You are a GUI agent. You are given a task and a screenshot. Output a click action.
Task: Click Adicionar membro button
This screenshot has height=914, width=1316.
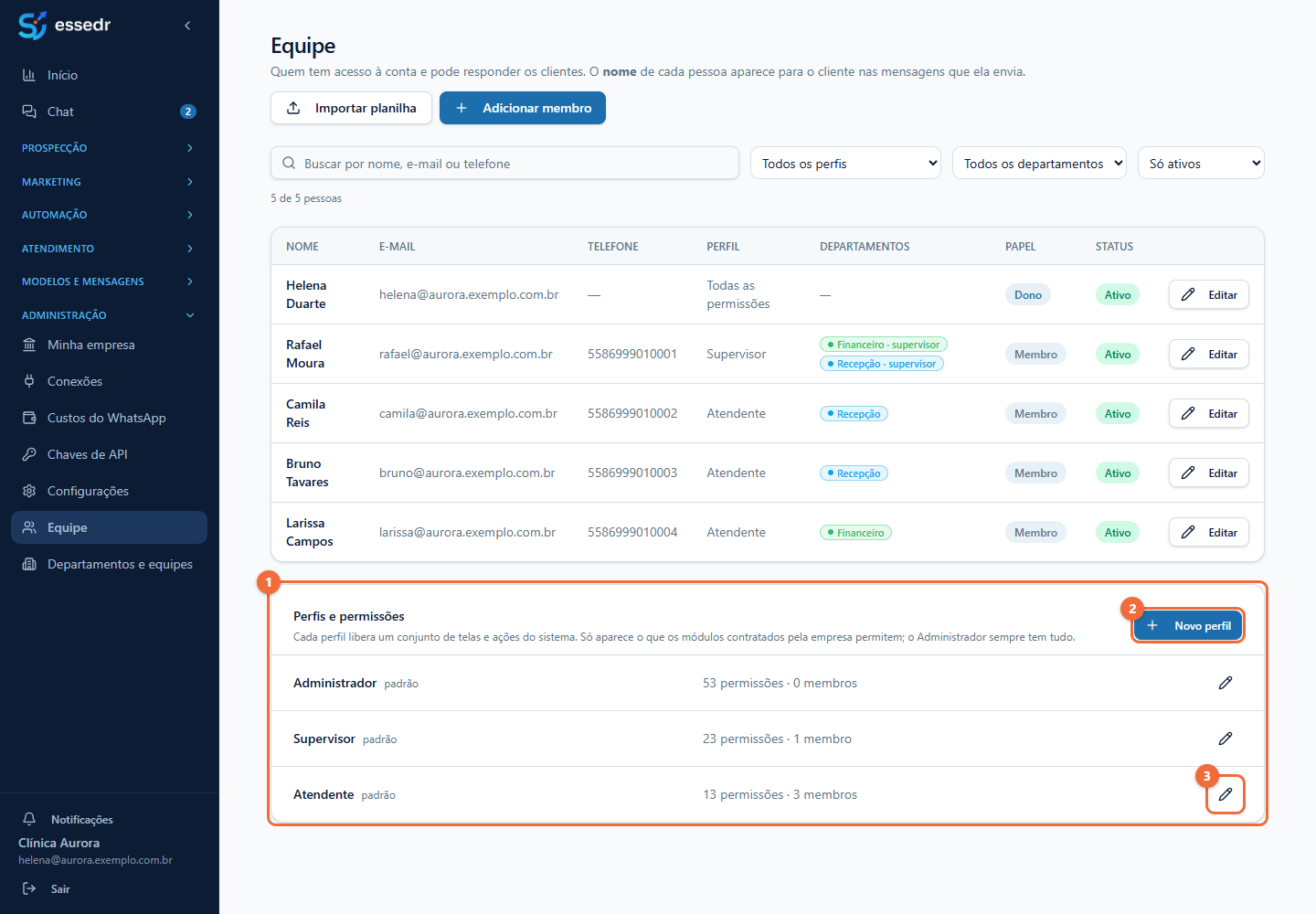coord(523,108)
